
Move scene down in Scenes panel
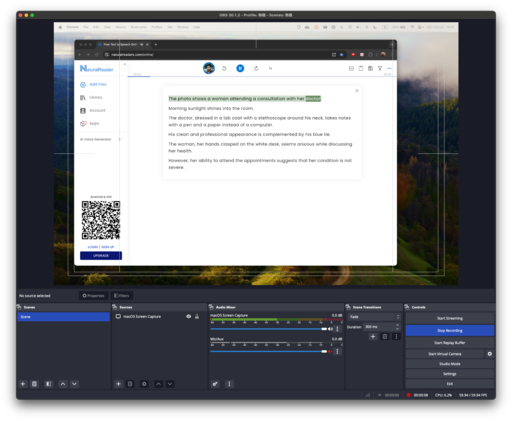pos(74,384)
